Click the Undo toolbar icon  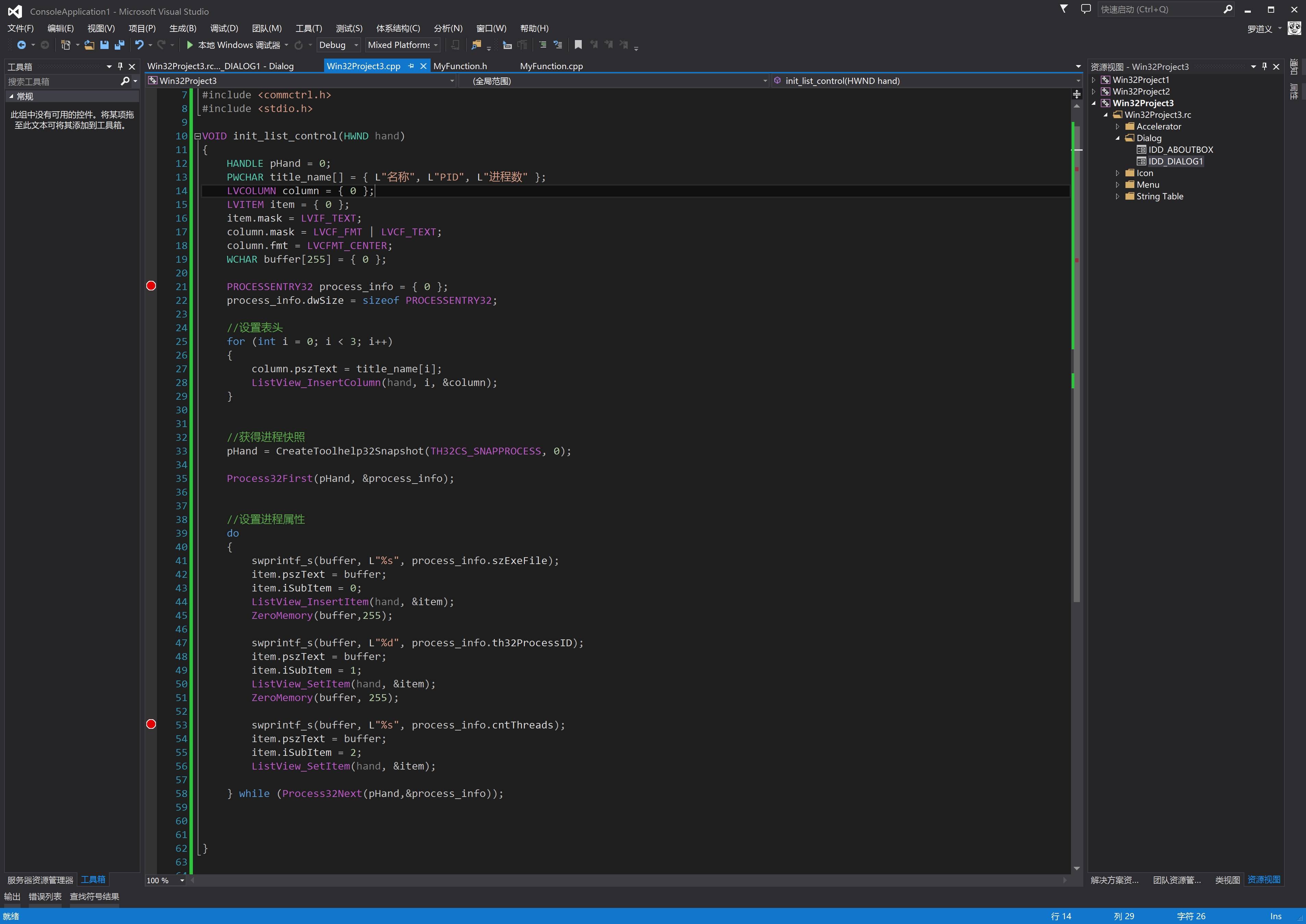[139, 45]
